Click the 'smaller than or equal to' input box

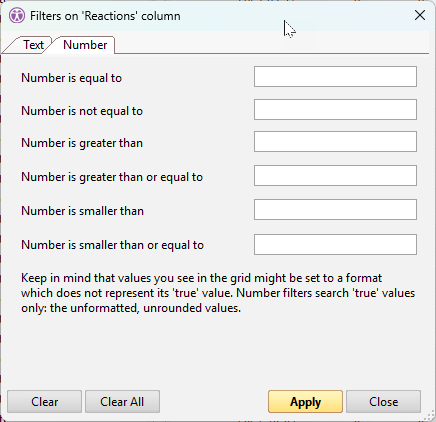335,244
